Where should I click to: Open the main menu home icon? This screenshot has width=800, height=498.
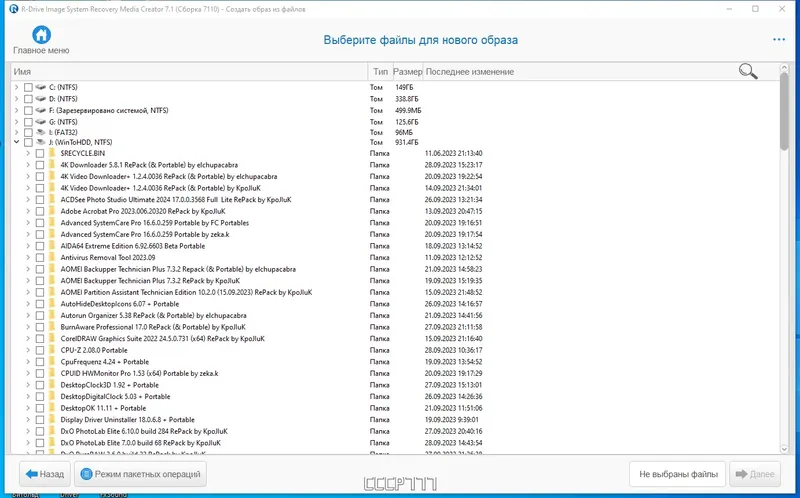[x=41, y=35]
